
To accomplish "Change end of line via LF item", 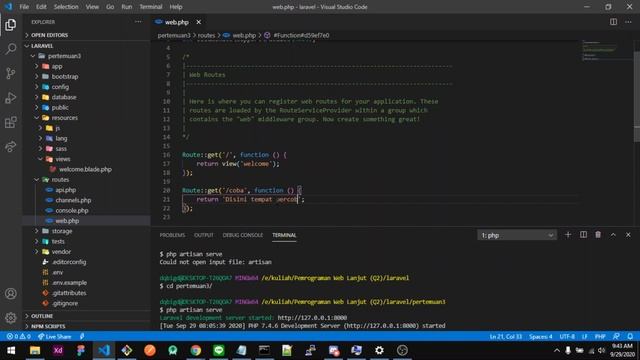I will tap(584, 336).
